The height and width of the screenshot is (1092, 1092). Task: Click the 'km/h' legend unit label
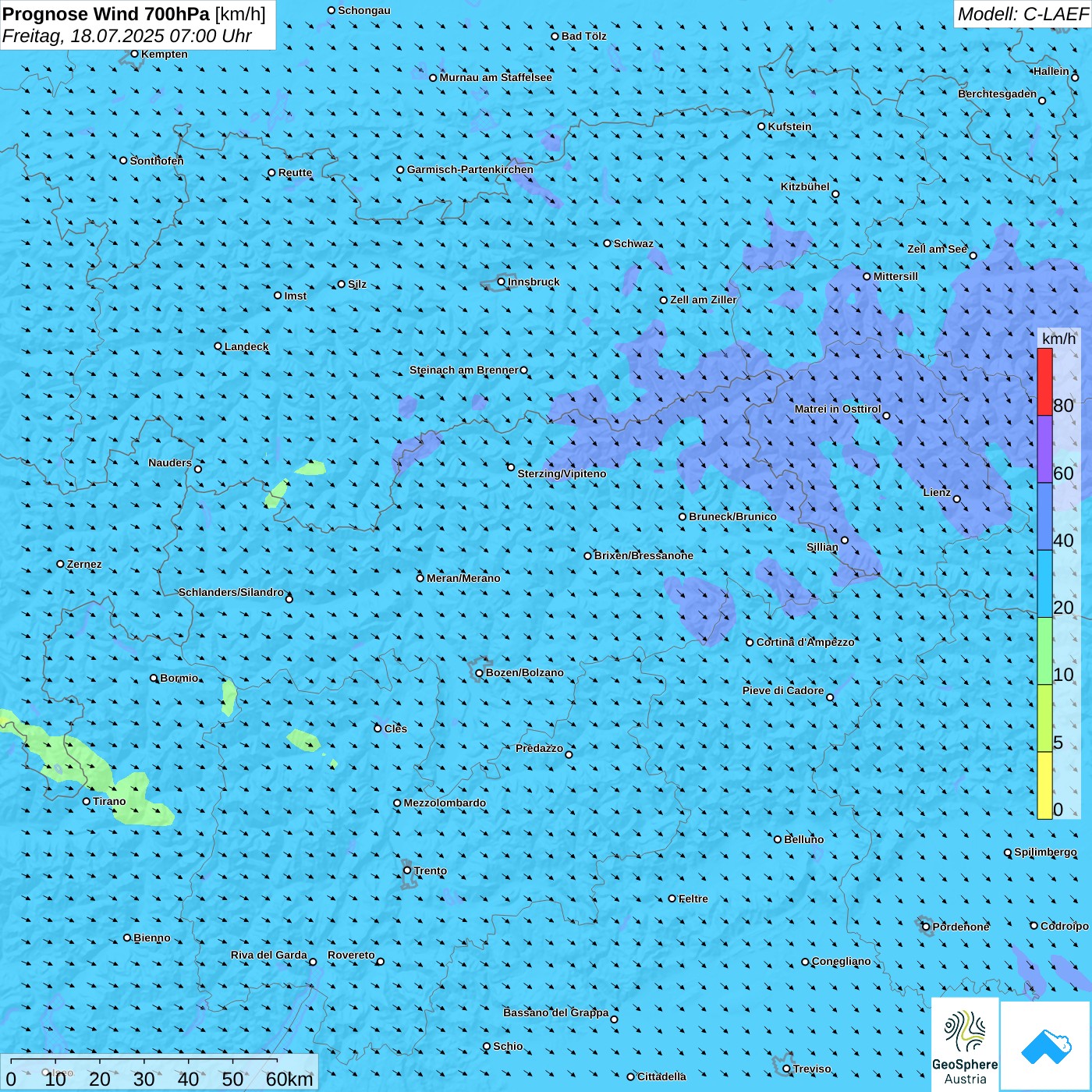(x=1059, y=339)
